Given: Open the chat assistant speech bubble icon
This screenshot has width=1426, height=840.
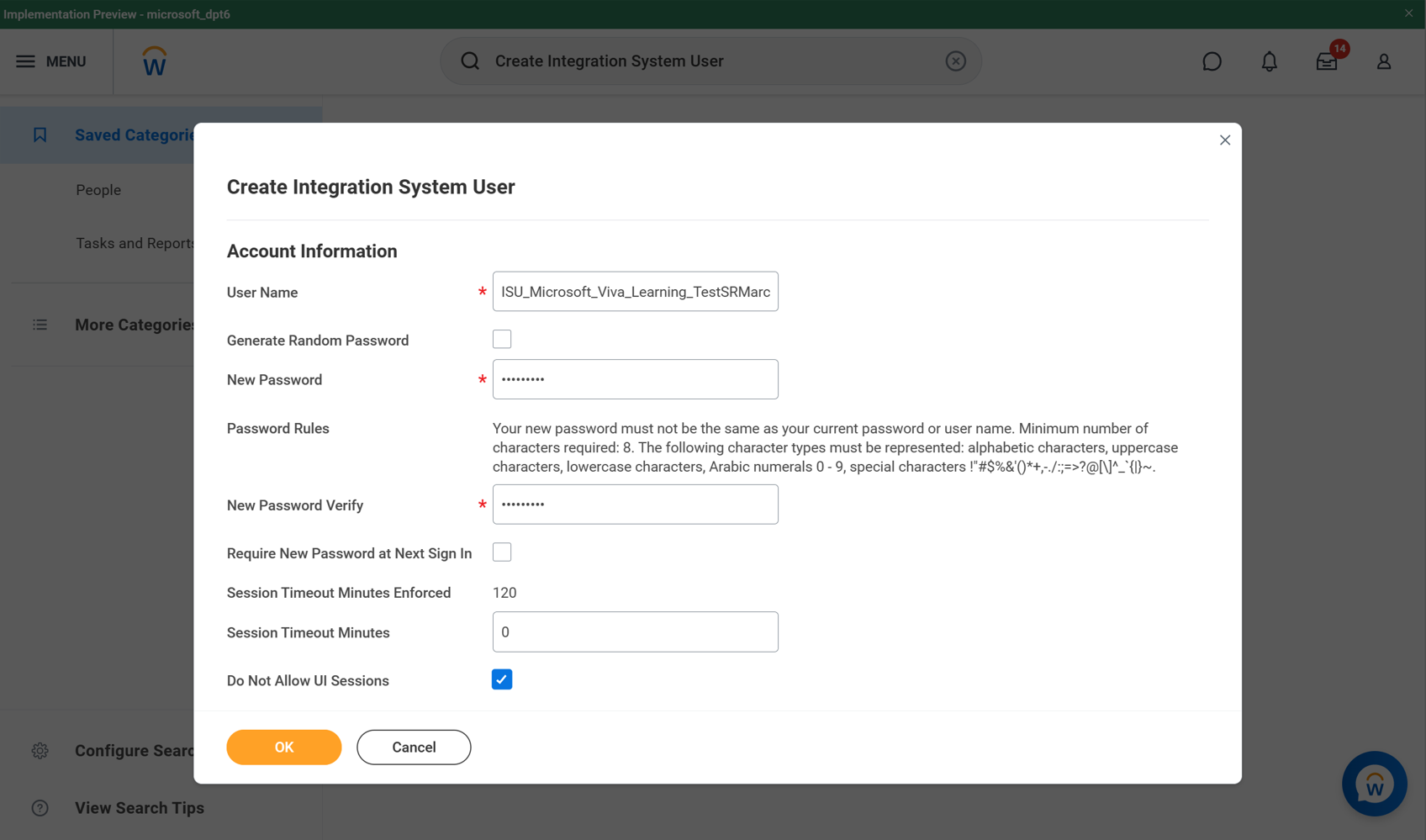Looking at the screenshot, I should pos(1212,61).
